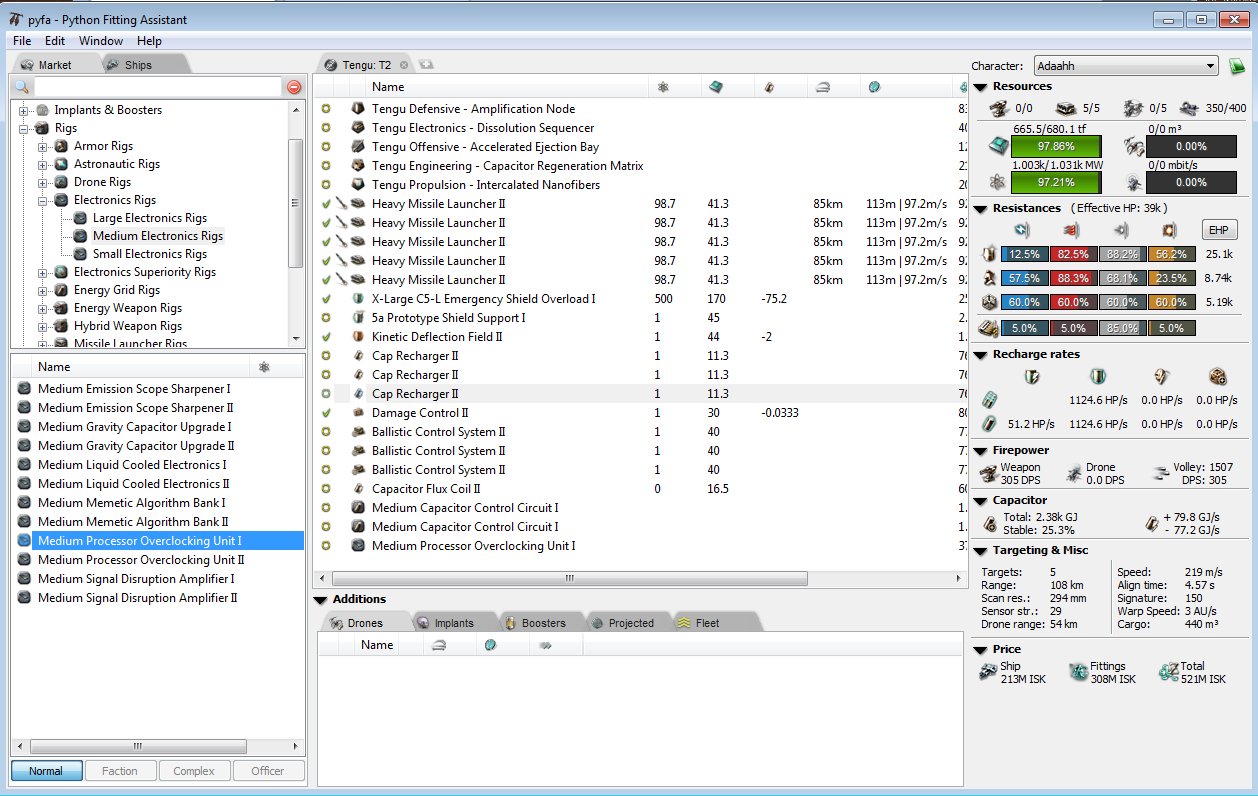The image size is (1258, 796).
Task: Click the Weapon DPS icon in Firepower
Action: [x=990, y=473]
